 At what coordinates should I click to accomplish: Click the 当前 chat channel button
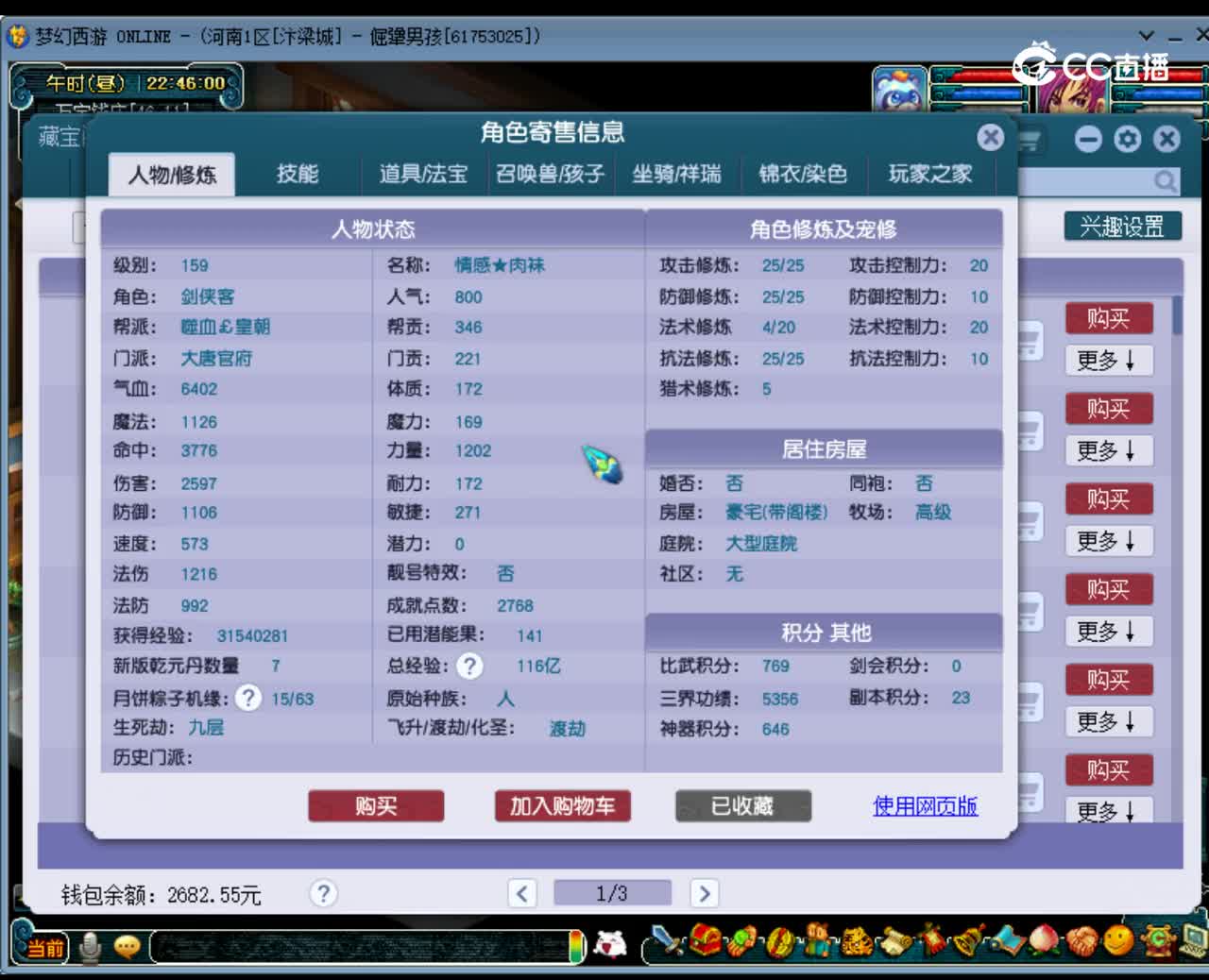pyautogui.click(x=43, y=947)
